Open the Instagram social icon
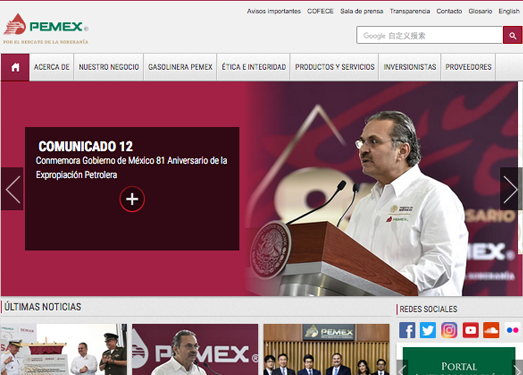This screenshot has width=523, height=375. click(449, 330)
